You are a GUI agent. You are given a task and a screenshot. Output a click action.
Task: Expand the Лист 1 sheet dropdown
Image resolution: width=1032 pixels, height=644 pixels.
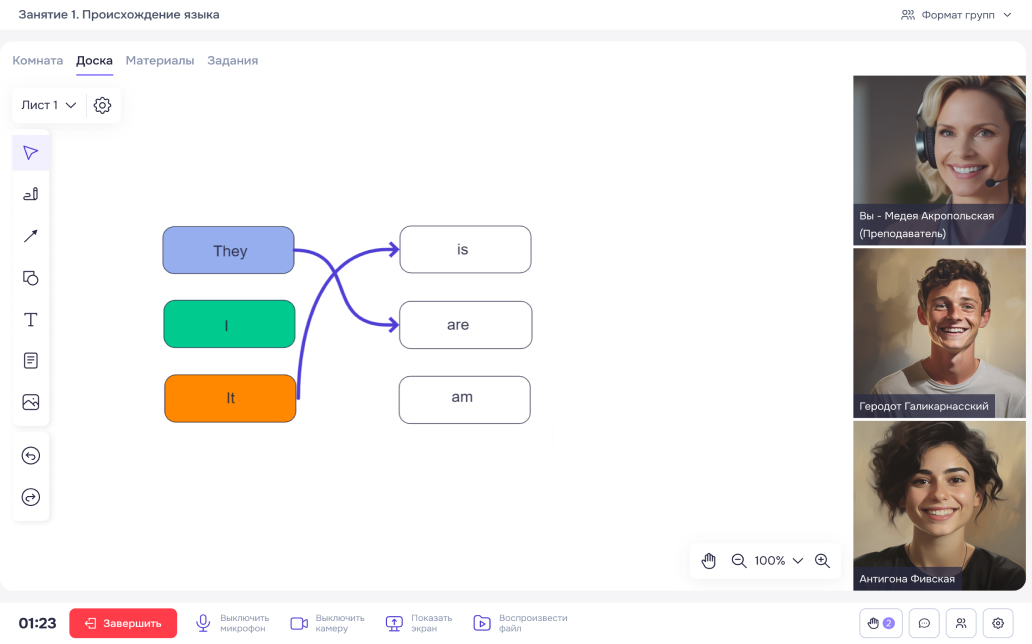coord(49,105)
